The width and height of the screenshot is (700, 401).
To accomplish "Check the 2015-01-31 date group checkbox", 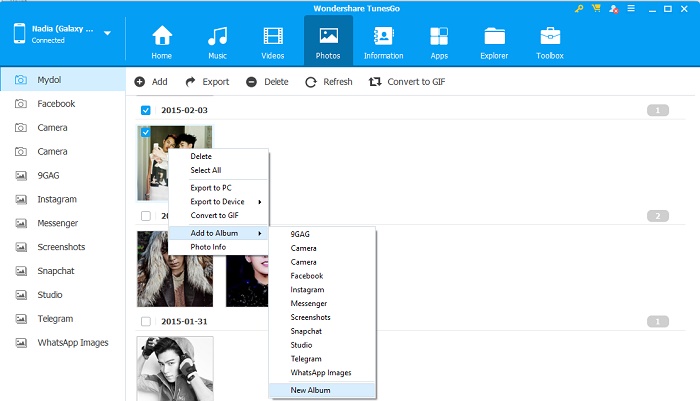I will pyautogui.click(x=147, y=322).
